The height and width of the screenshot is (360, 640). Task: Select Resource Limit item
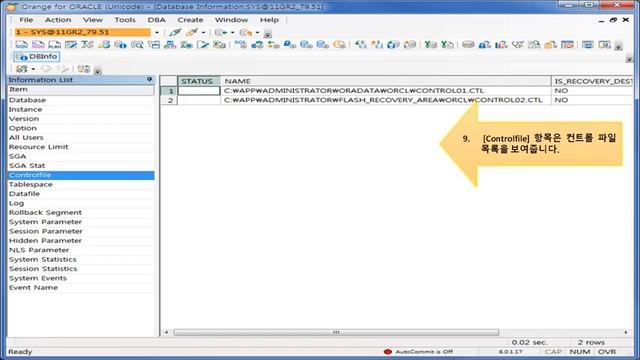81,147
